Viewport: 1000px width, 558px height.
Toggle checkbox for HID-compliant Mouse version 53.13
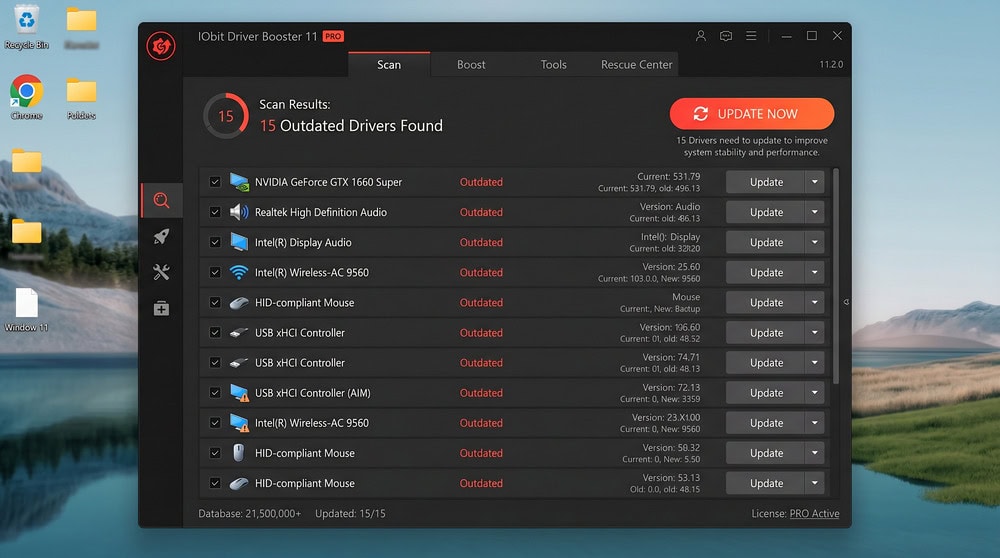215,483
